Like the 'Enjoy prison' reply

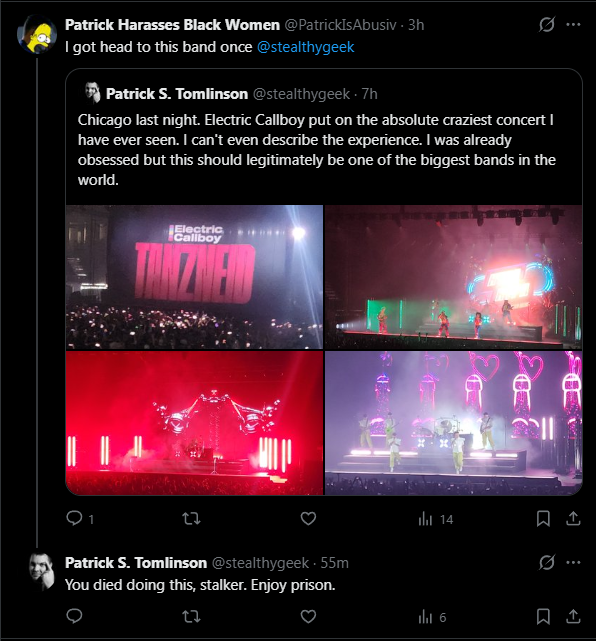pyautogui.click(x=308, y=616)
